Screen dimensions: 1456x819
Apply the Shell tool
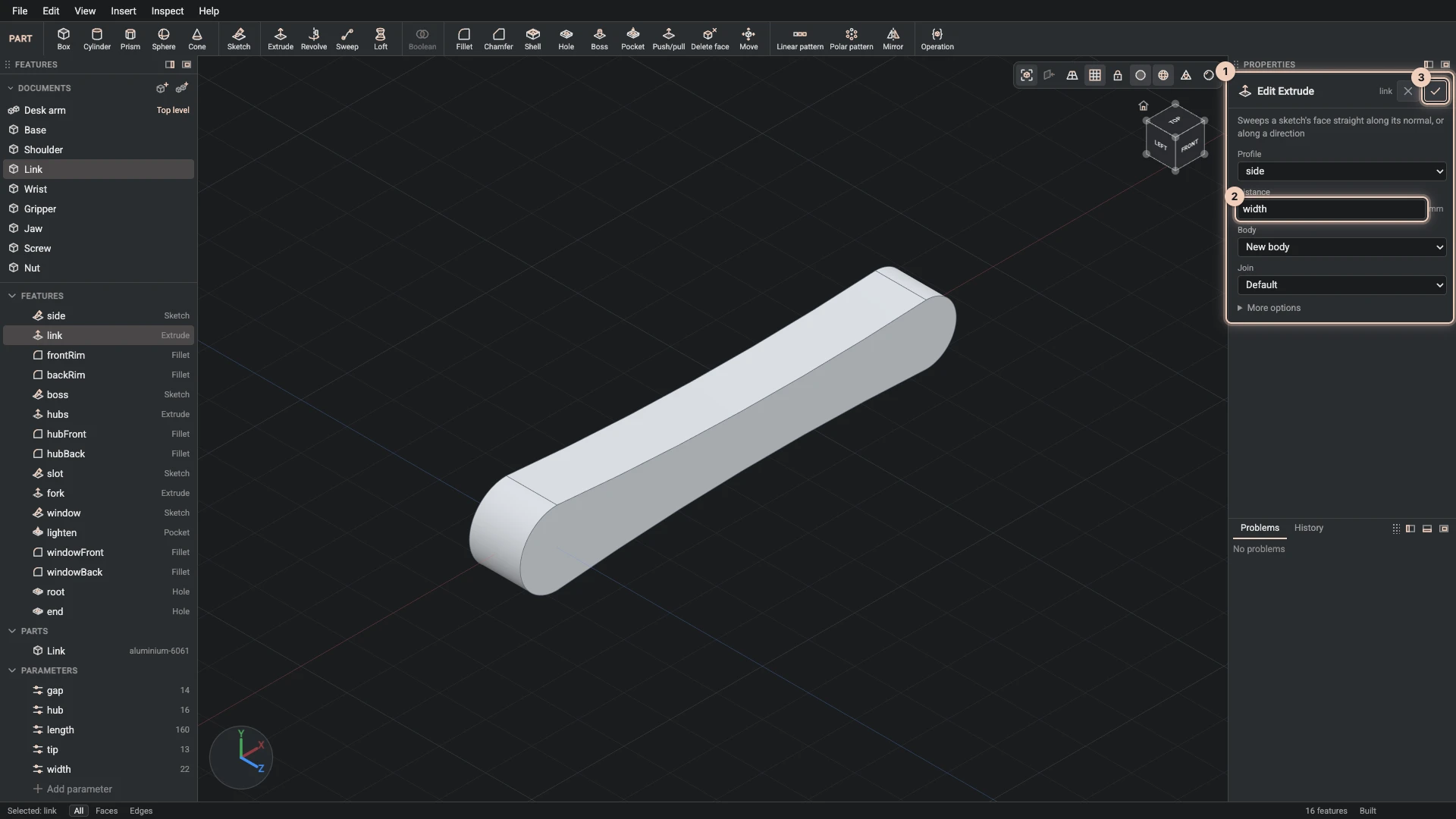point(533,39)
